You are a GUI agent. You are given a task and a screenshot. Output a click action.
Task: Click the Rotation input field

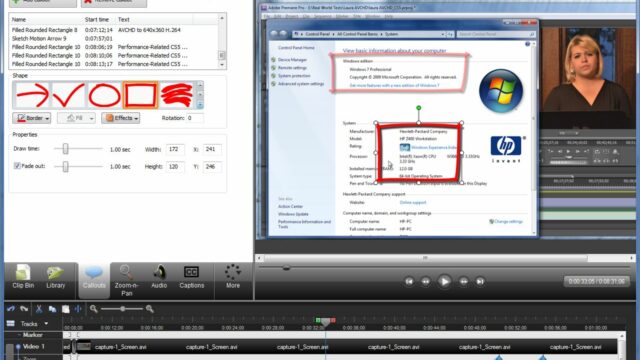(x=195, y=118)
